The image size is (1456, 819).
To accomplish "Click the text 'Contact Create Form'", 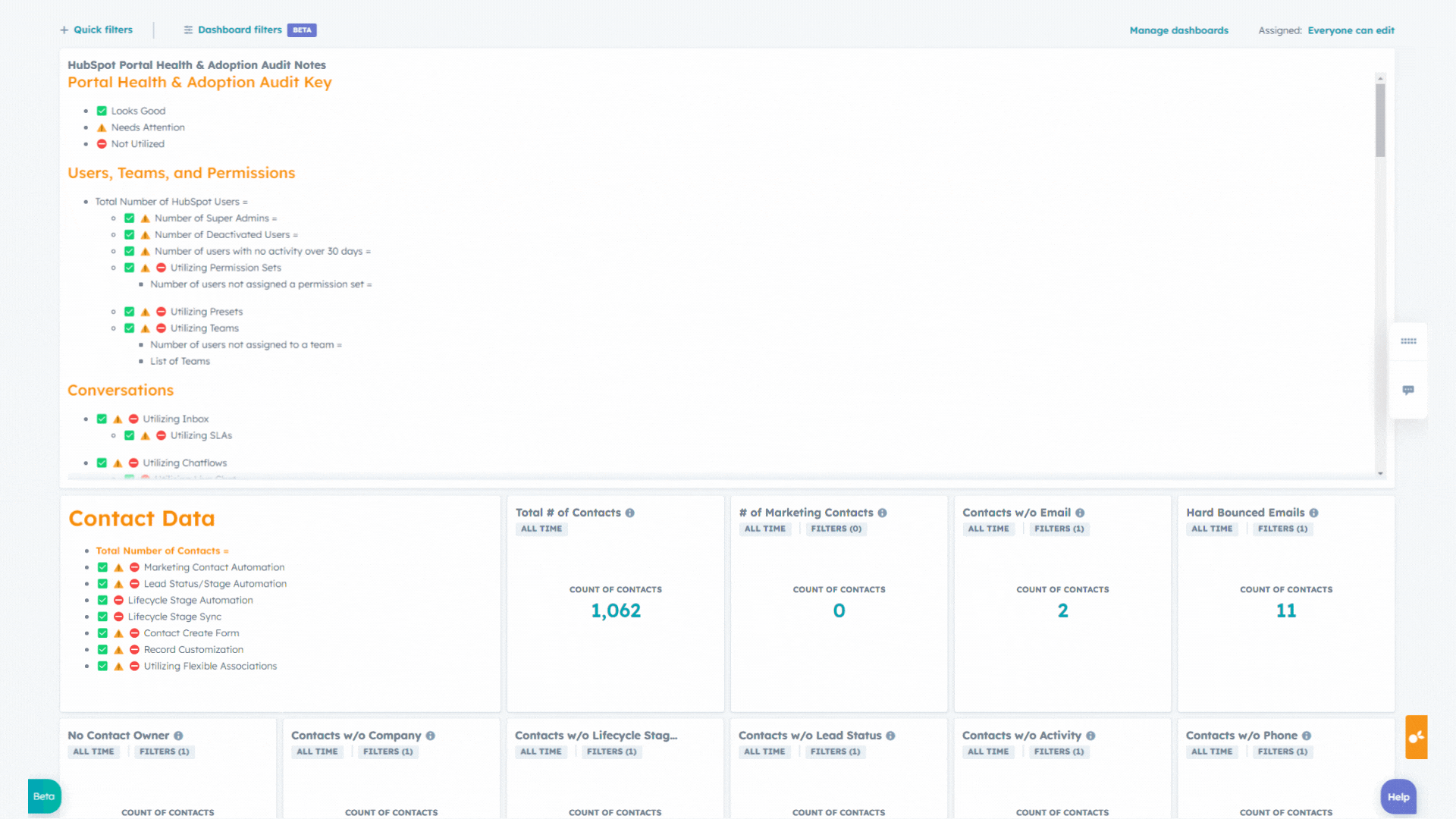I will pos(191,634).
